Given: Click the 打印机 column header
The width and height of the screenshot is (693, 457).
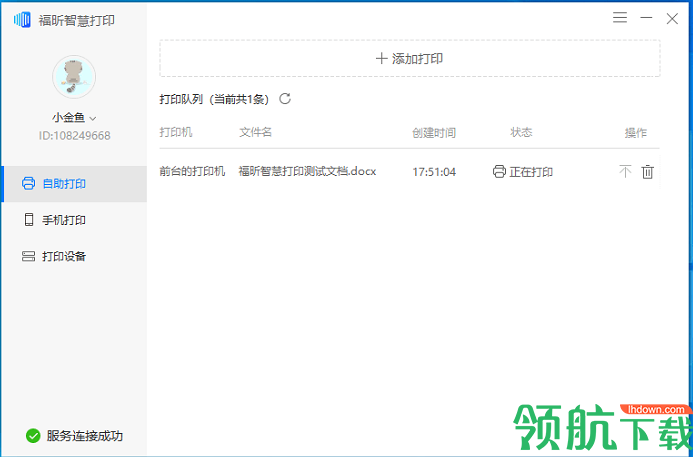Looking at the screenshot, I should pyautogui.click(x=176, y=132).
